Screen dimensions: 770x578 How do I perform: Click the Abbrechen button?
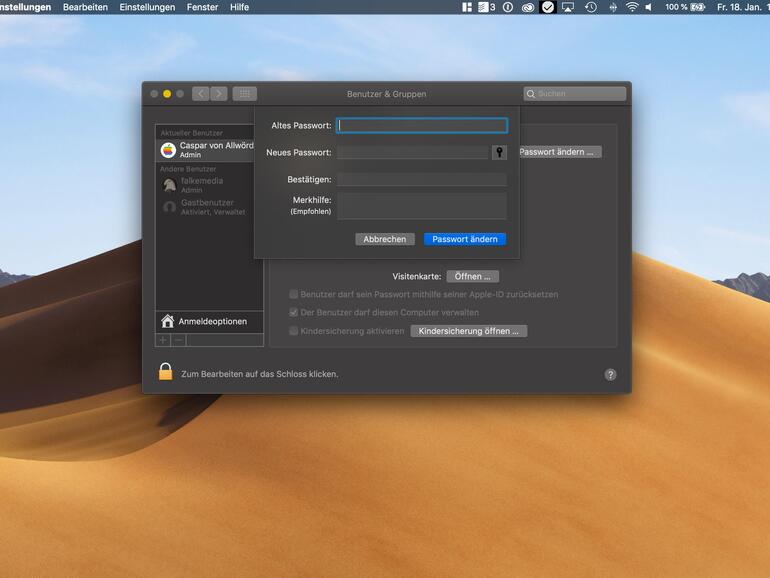pyautogui.click(x=384, y=239)
